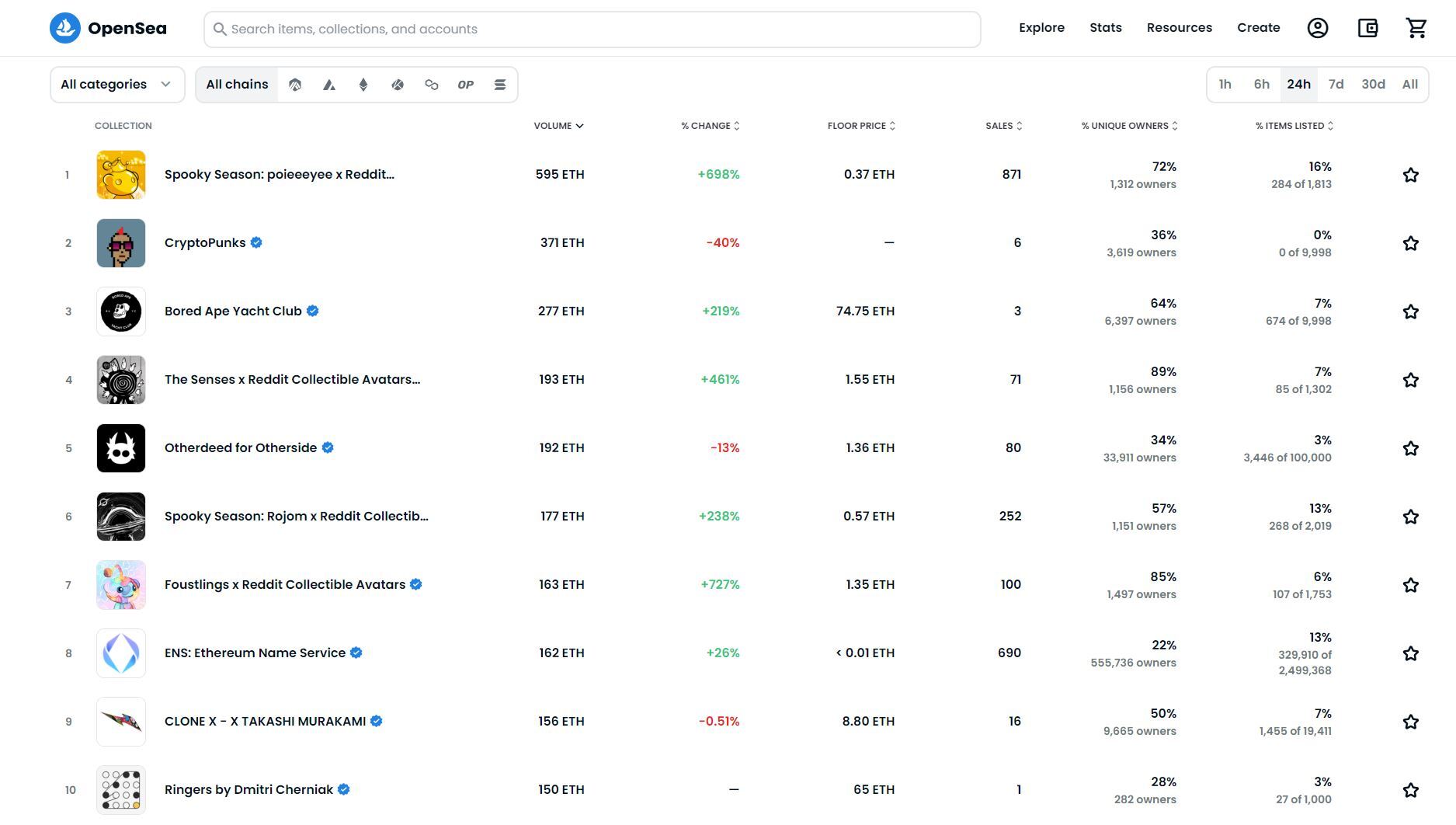Sort by % Change column
Viewport: 1456px width, 825px height.
(711, 126)
